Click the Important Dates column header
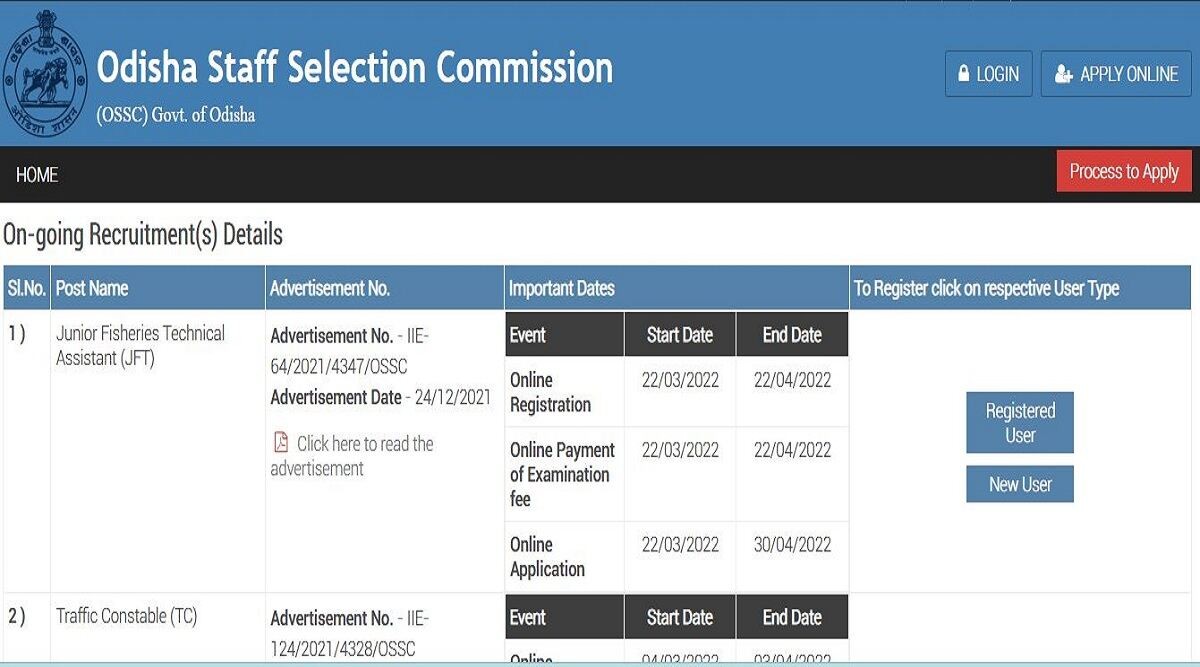Screen dimensions: 1200x667 click(562, 289)
